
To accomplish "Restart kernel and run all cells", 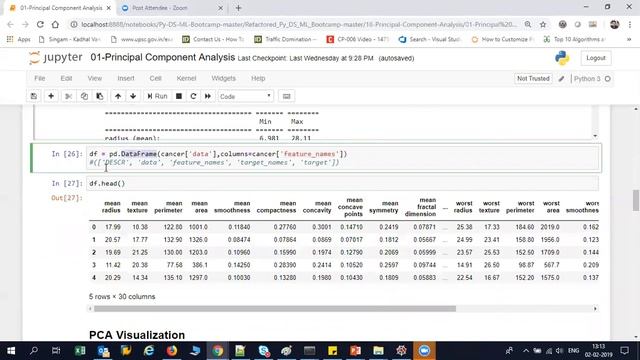I will pyautogui.click(x=208, y=96).
